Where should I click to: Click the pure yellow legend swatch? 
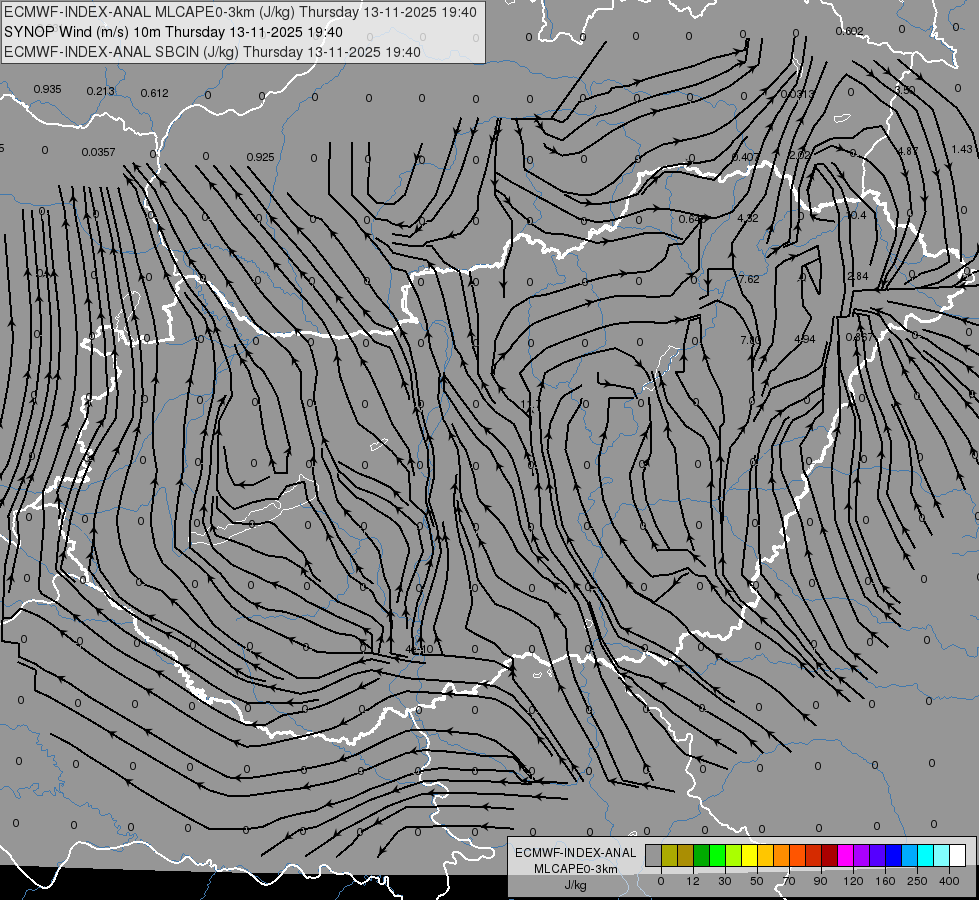point(750,855)
